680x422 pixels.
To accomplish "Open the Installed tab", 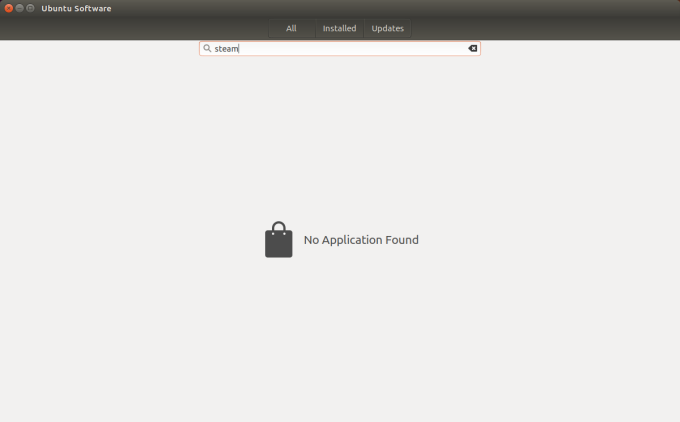I will point(340,29).
